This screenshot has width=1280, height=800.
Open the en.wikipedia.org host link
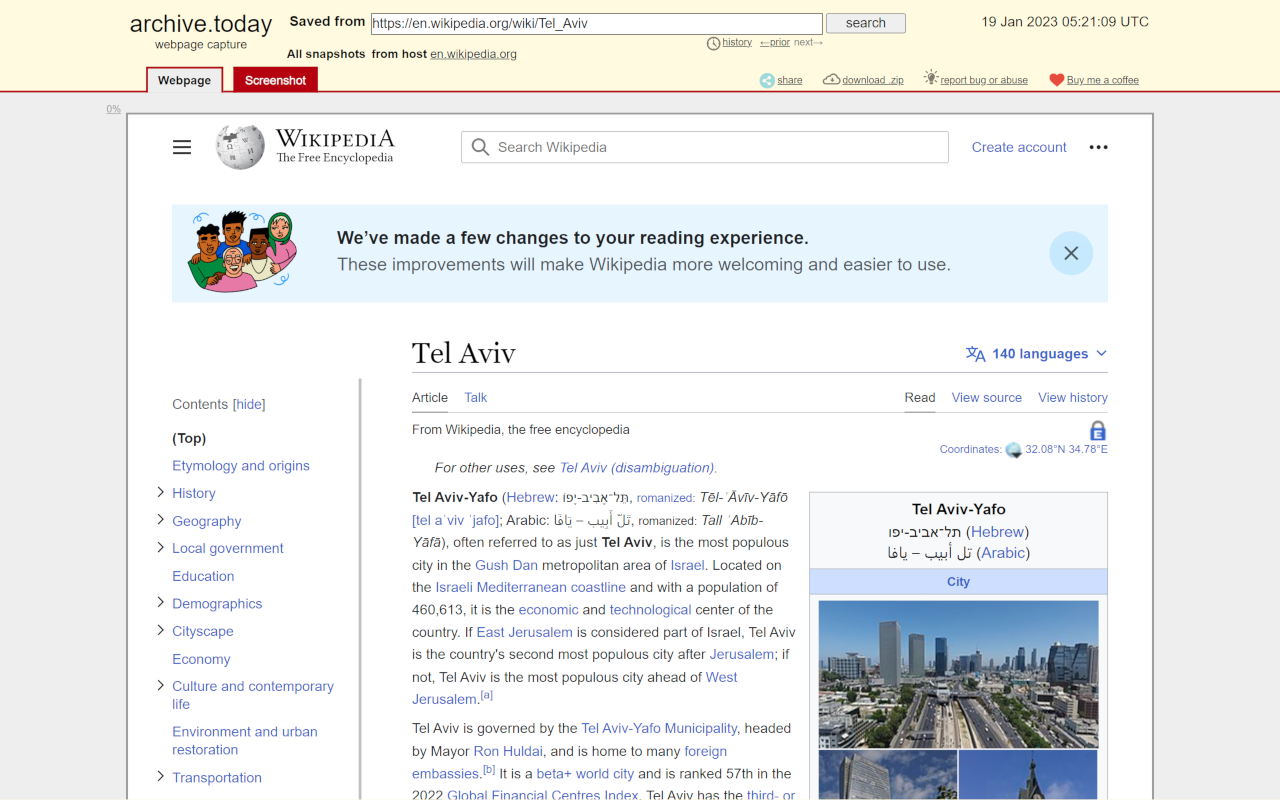click(473, 54)
